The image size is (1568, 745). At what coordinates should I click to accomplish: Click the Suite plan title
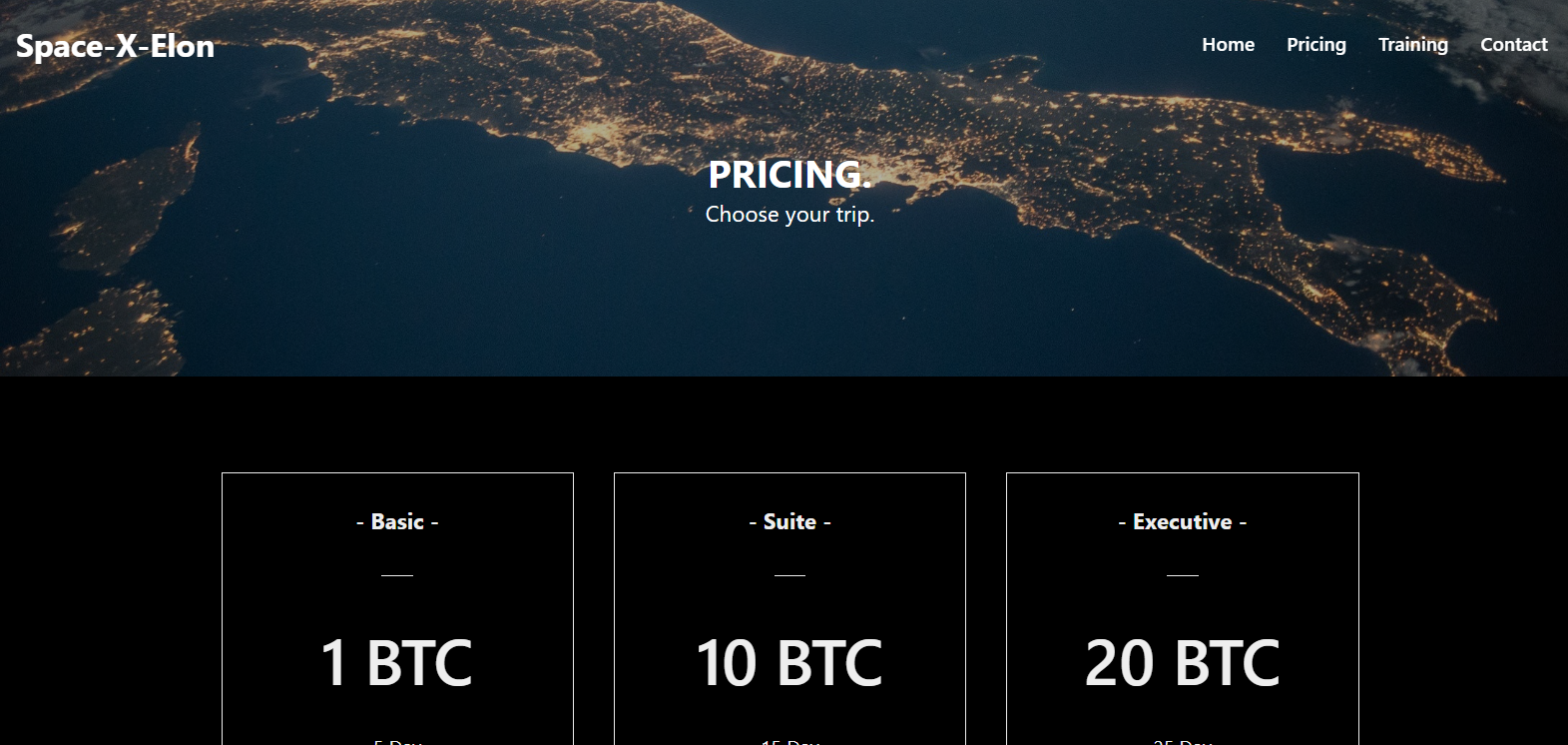click(x=789, y=520)
